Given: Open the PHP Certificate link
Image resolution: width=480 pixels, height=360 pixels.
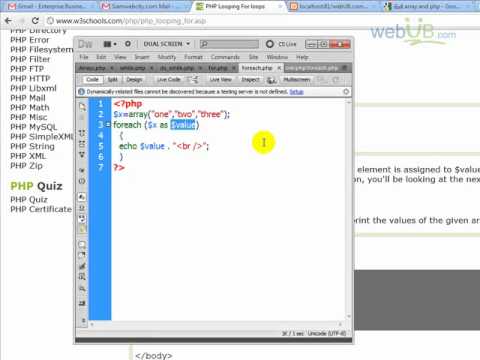Looking at the screenshot, I should click(41, 209).
